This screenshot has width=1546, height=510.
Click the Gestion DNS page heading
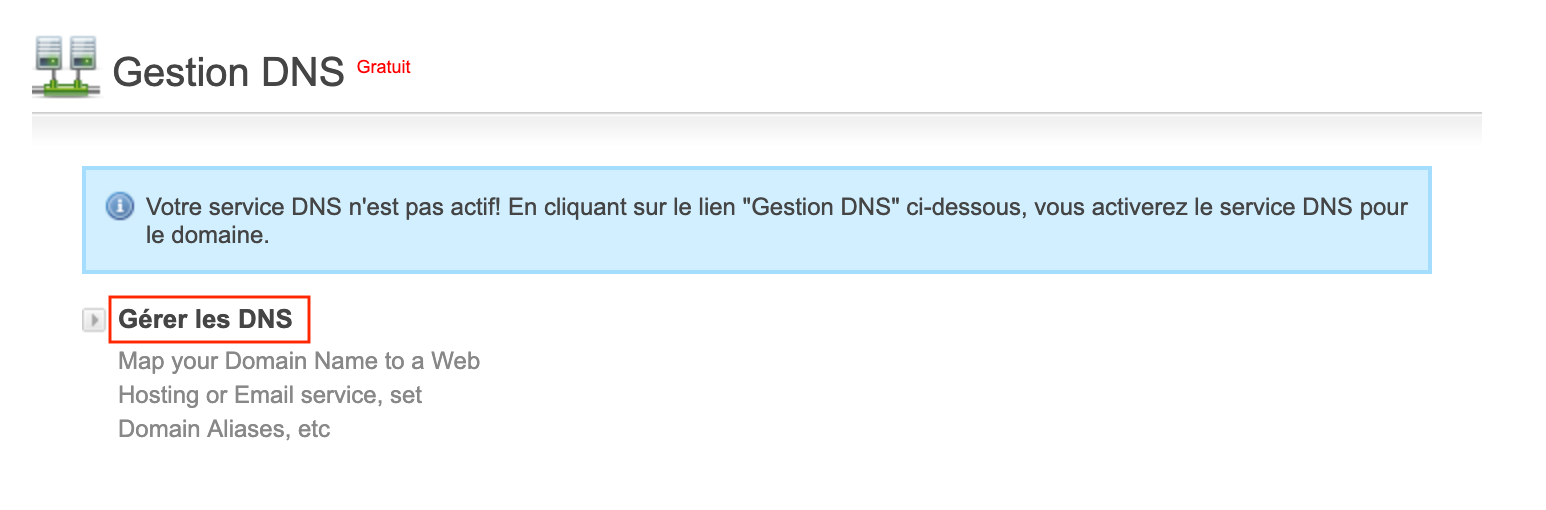tap(228, 73)
